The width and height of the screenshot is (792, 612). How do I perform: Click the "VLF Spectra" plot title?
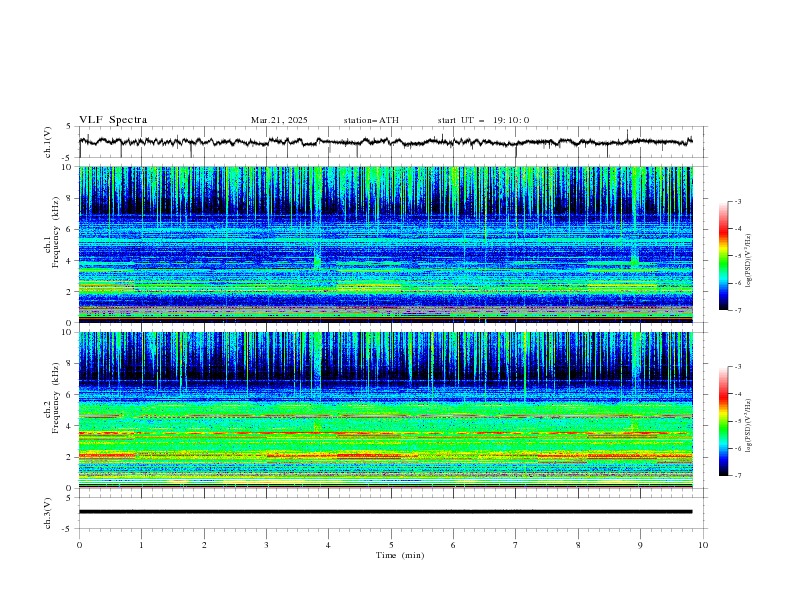tap(113, 120)
